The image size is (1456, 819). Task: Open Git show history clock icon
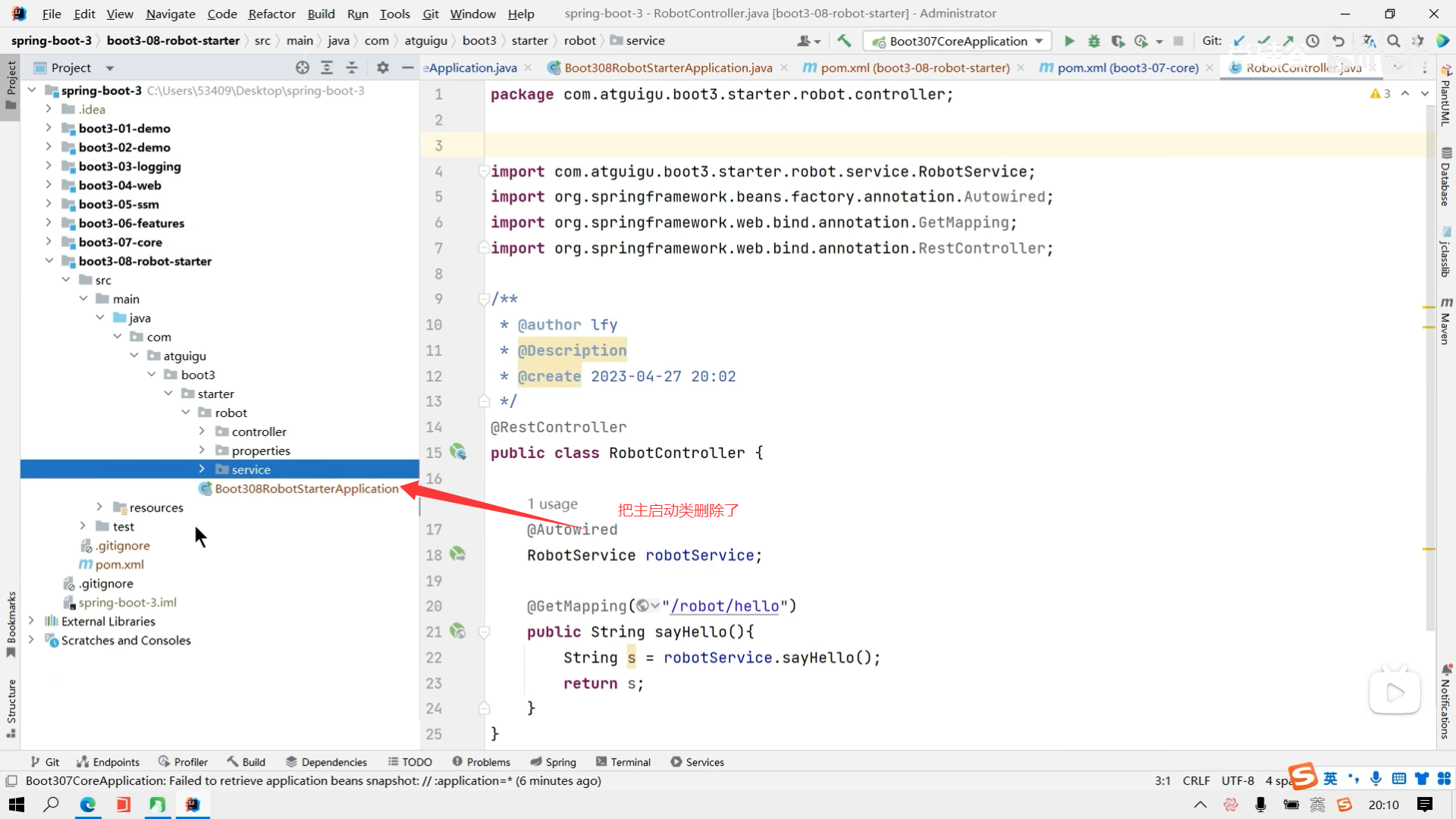pyautogui.click(x=1313, y=41)
